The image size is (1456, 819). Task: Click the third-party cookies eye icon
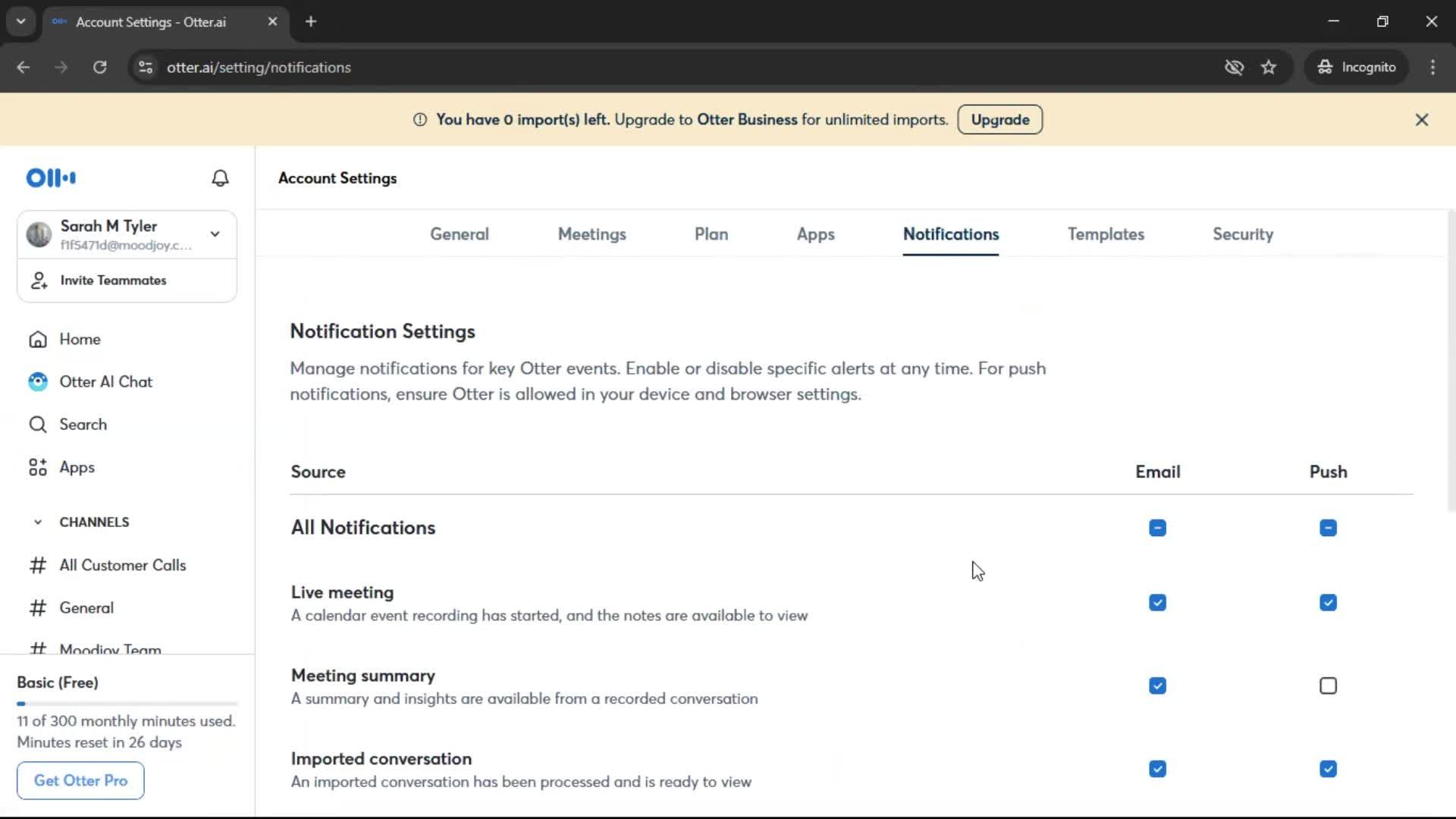[1235, 67]
